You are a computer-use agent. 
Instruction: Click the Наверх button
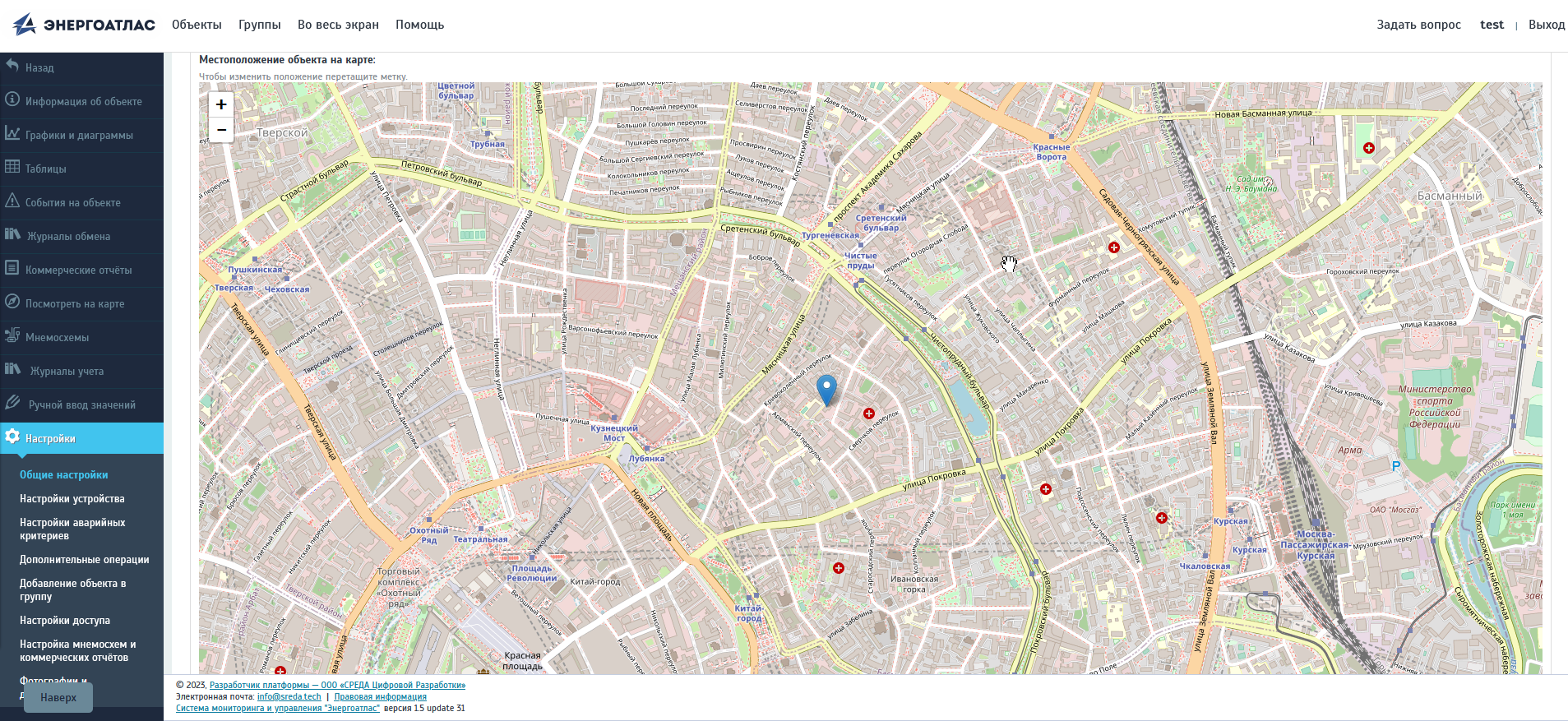pyautogui.click(x=58, y=697)
